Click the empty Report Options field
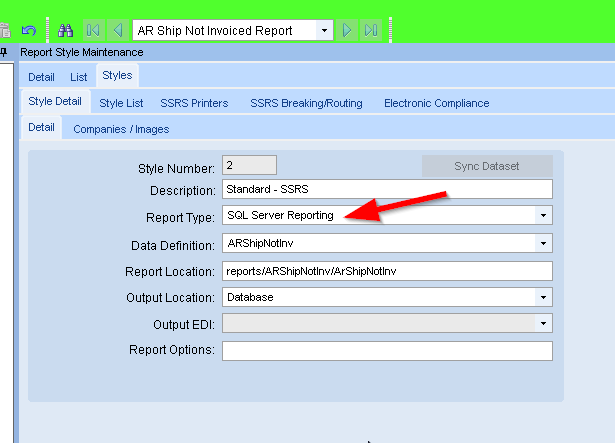Image resolution: width=615 pixels, height=443 pixels. (x=387, y=351)
